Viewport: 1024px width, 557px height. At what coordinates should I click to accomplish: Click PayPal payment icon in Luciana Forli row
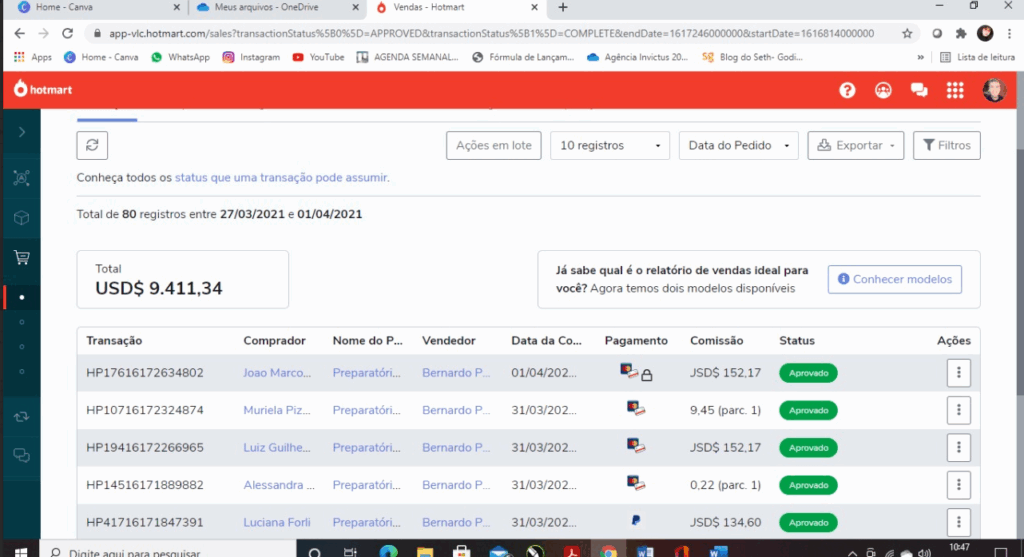[635, 520]
